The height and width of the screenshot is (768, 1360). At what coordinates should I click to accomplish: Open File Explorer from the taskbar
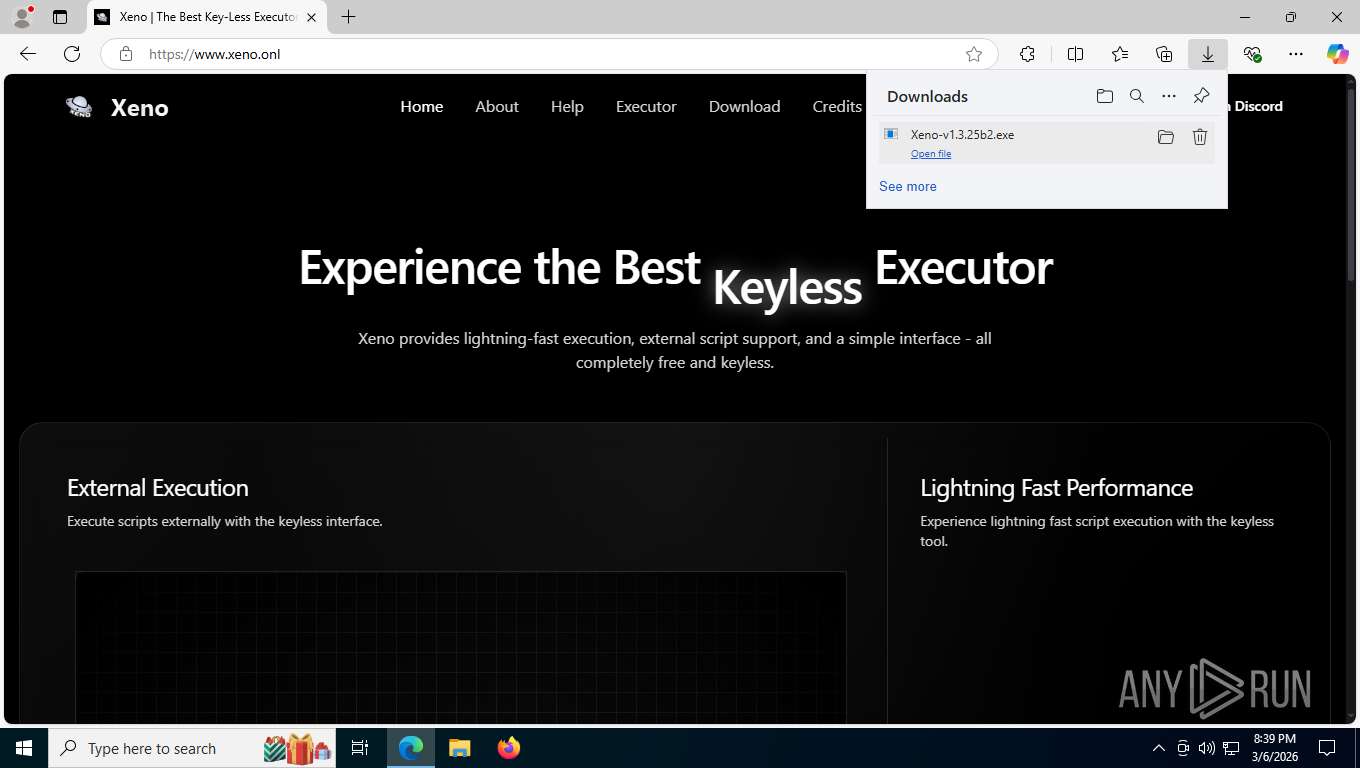point(459,748)
